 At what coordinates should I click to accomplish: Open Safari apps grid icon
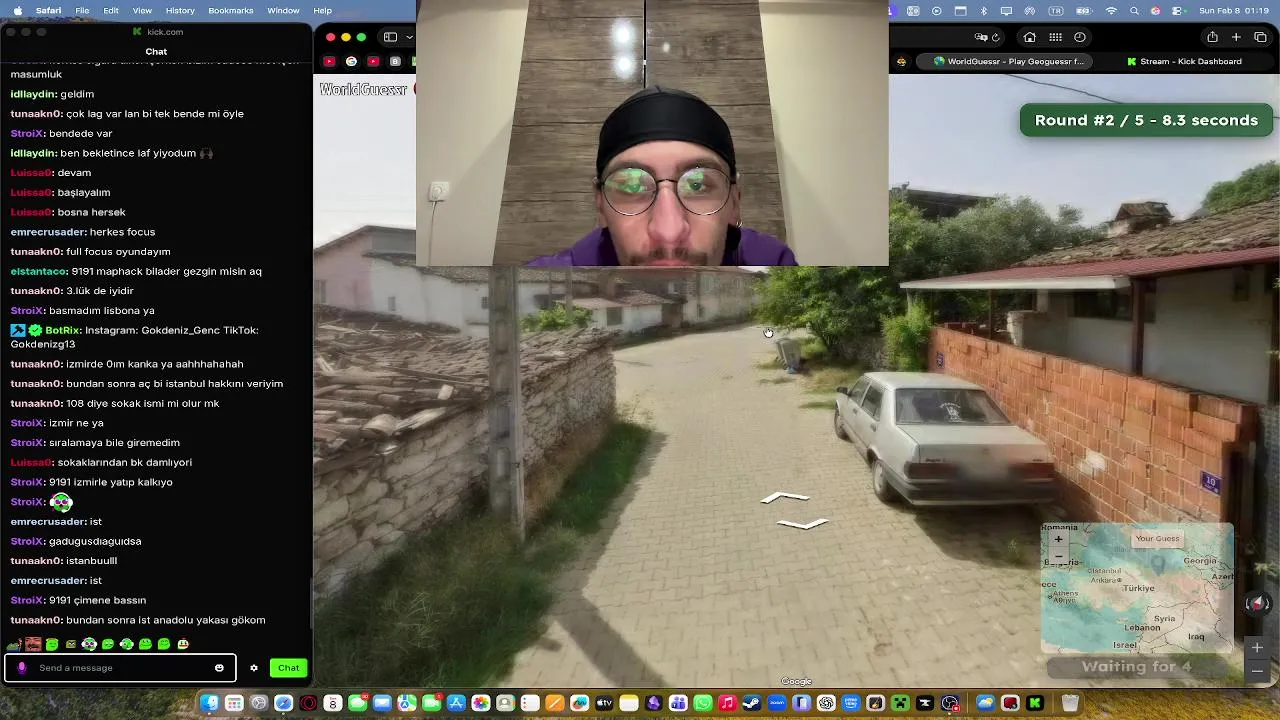pos(1055,37)
